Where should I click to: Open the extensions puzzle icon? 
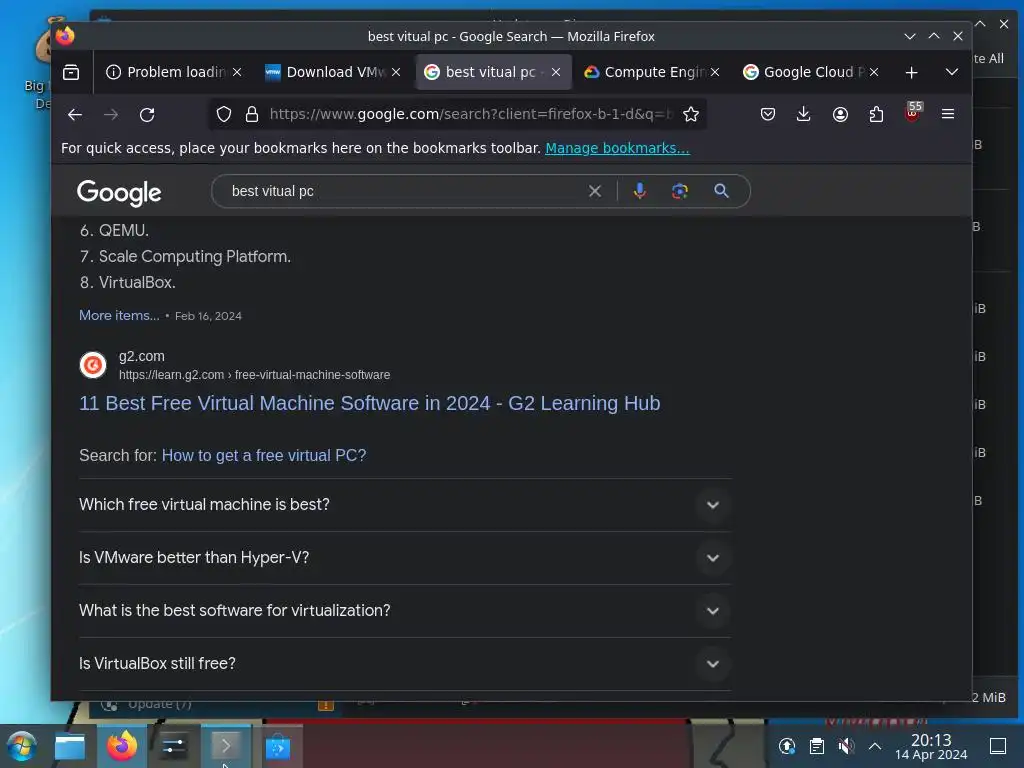coord(876,114)
